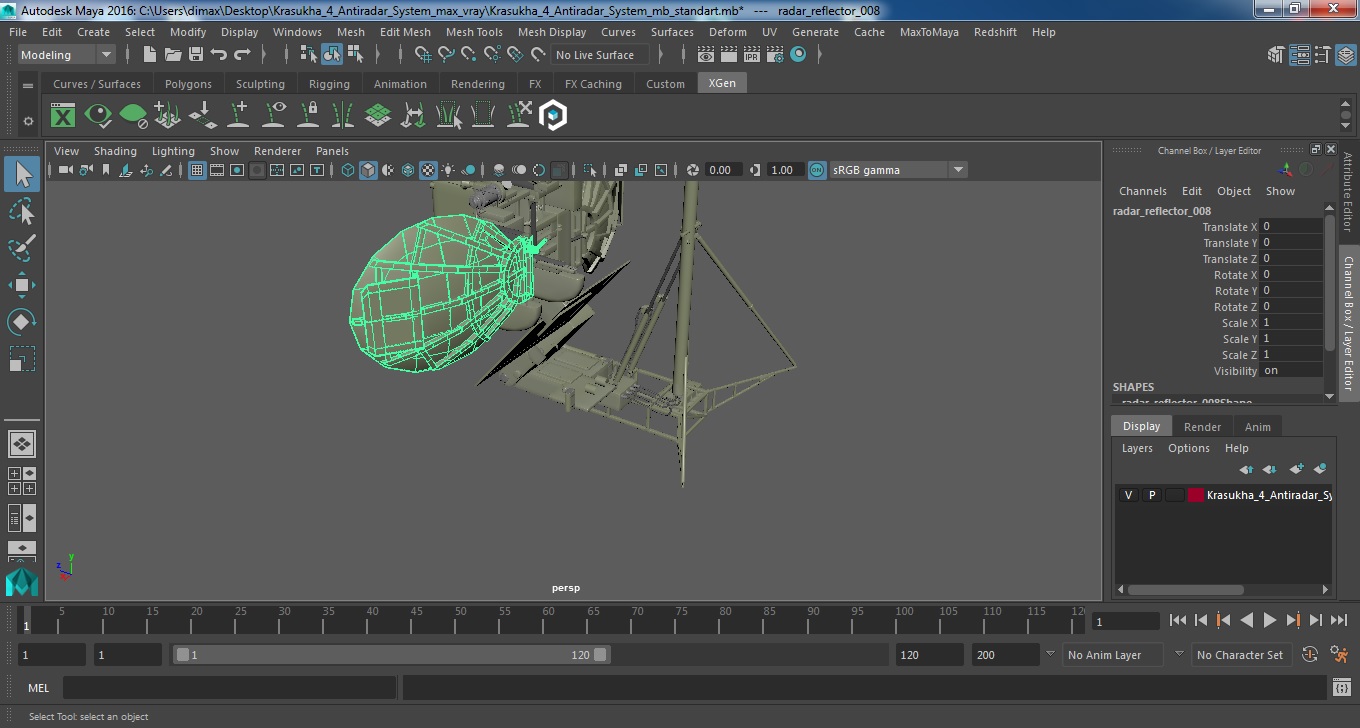Click the Translate X value field

(1290, 227)
